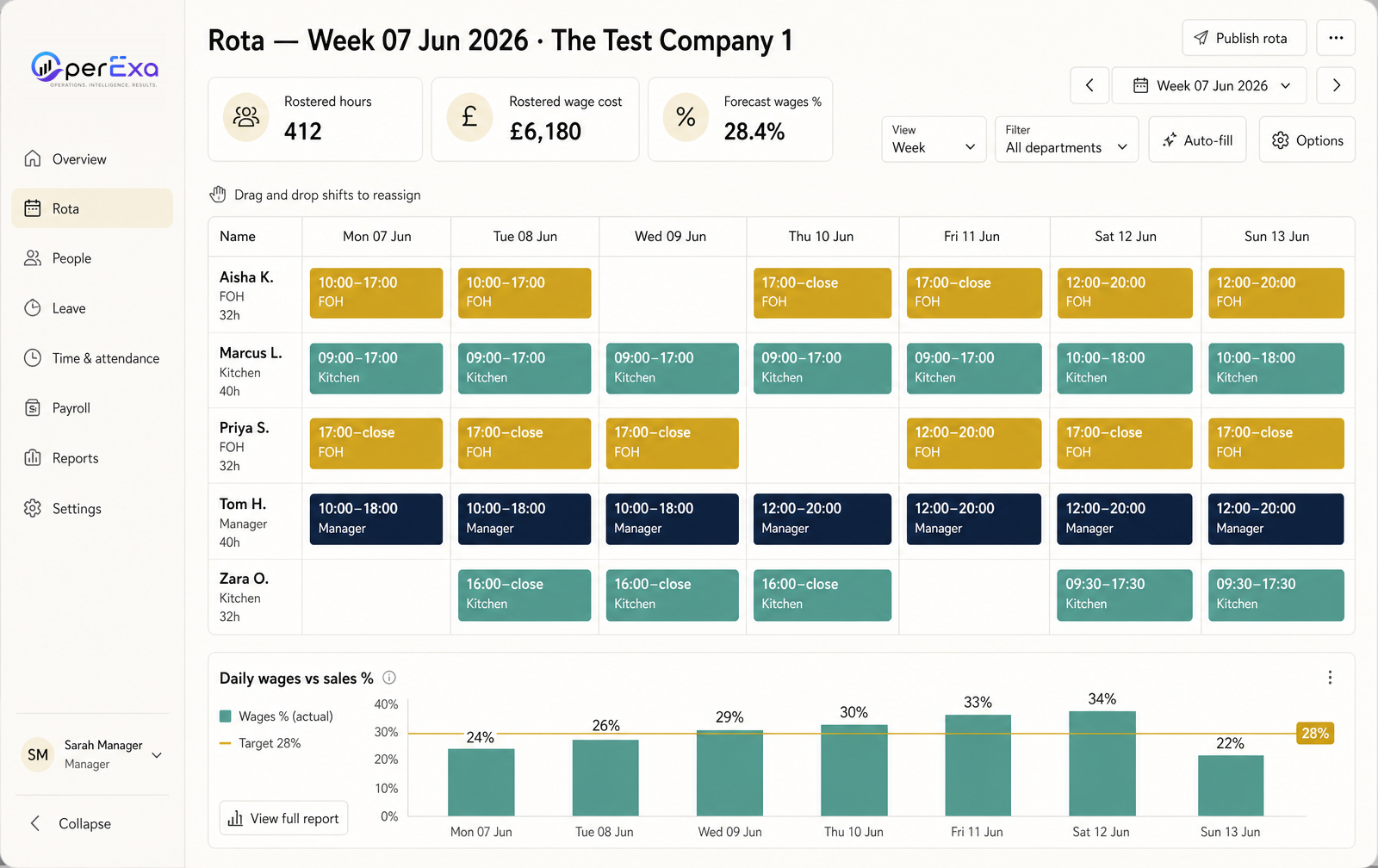Screen dimensions: 1378x868
Task: Click the Name column header
Action: pyautogui.click(x=256, y=236)
